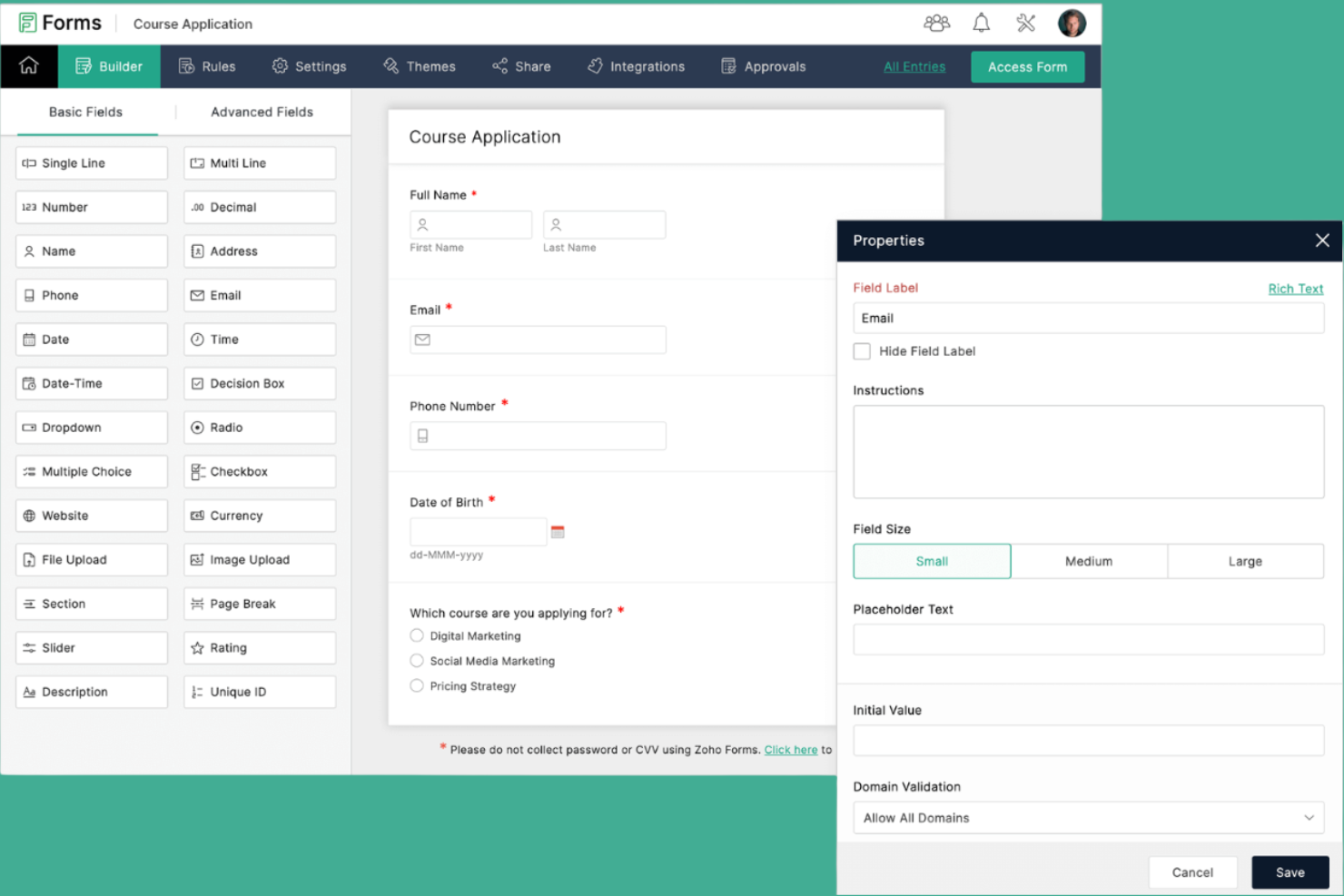Add a Website field
1344x896 pixels.
pos(92,516)
